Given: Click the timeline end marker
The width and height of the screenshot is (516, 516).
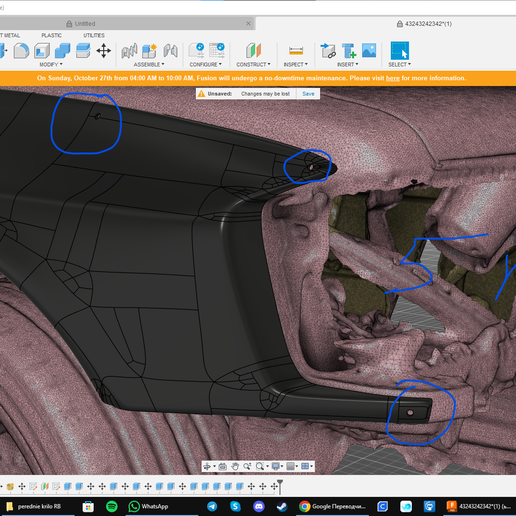Looking at the screenshot, I should click(x=280, y=486).
